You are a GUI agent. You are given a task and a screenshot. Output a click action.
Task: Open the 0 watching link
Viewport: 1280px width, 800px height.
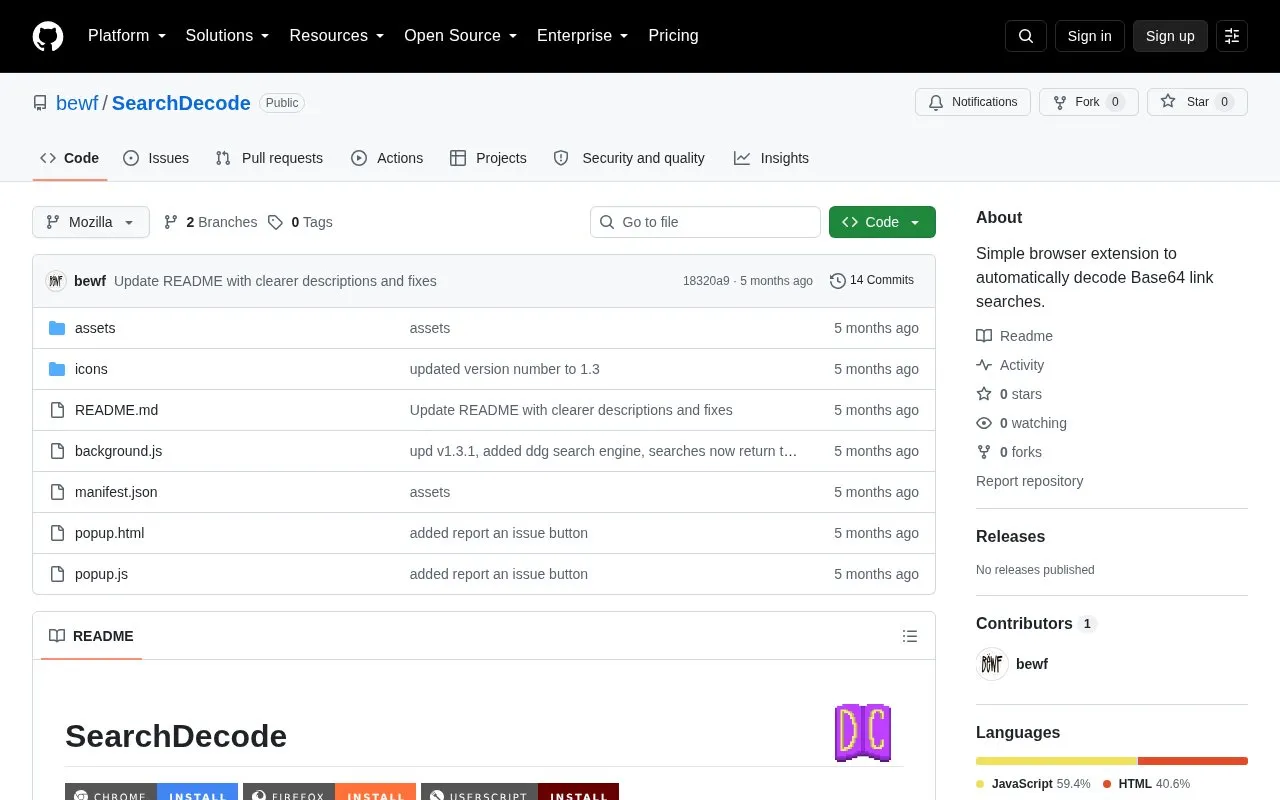[1021, 423]
